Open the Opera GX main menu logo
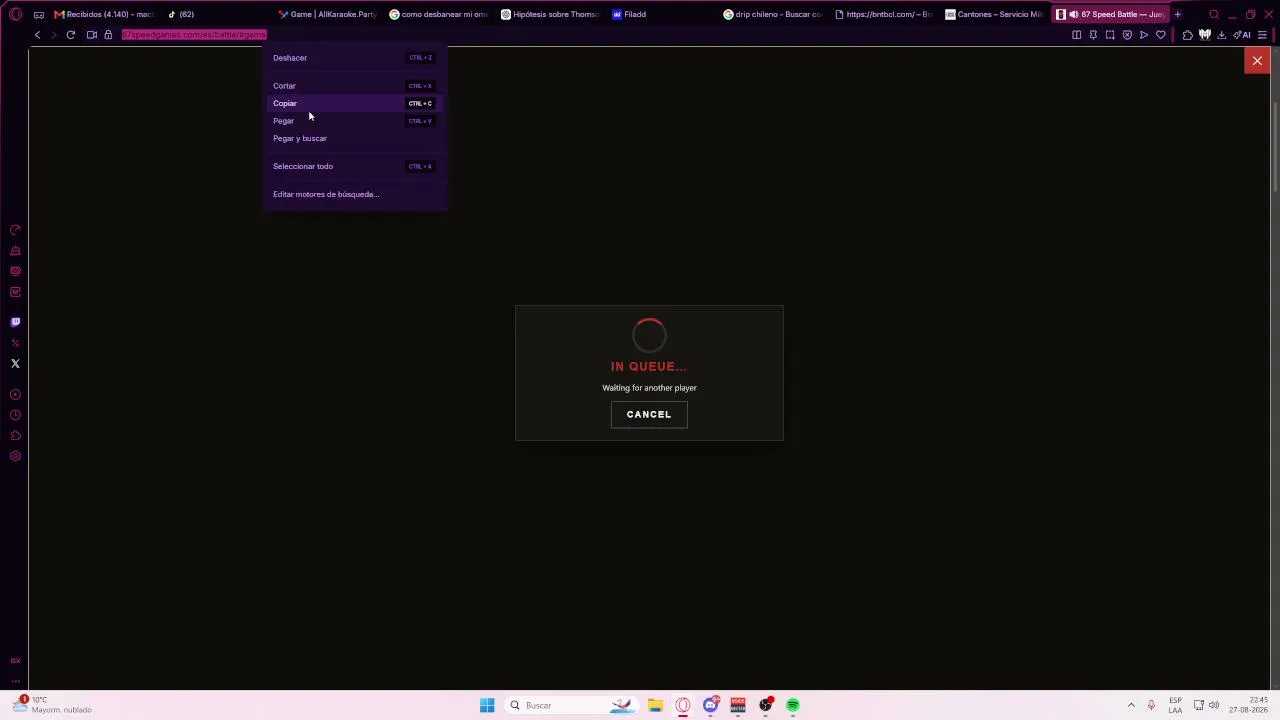The height and width of the screenshot is (720, 1280). point(15,14)
